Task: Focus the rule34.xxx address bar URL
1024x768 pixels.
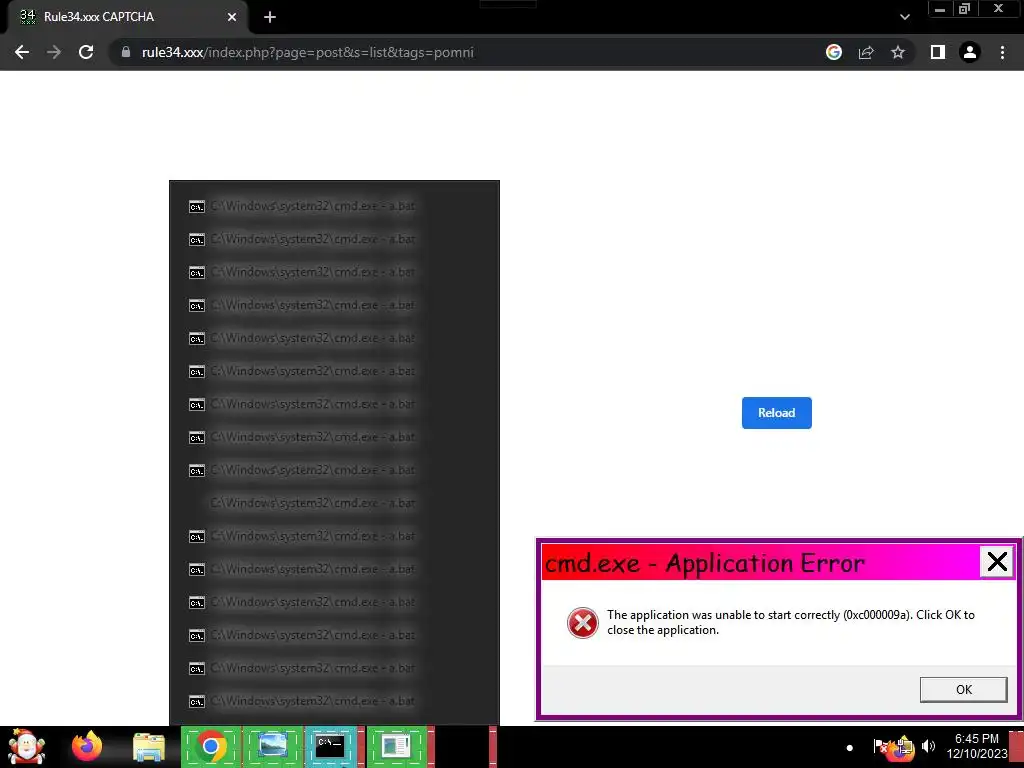Action: tap(308, 52)
